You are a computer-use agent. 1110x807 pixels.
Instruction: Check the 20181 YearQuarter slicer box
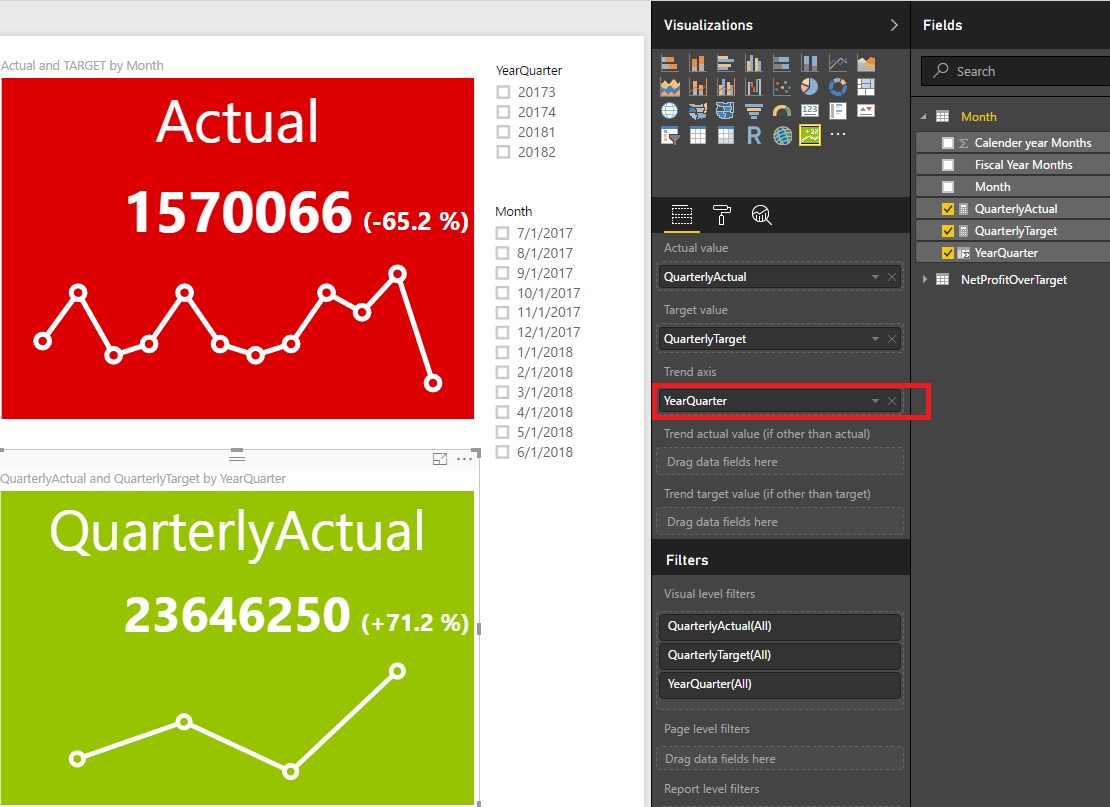503,132
